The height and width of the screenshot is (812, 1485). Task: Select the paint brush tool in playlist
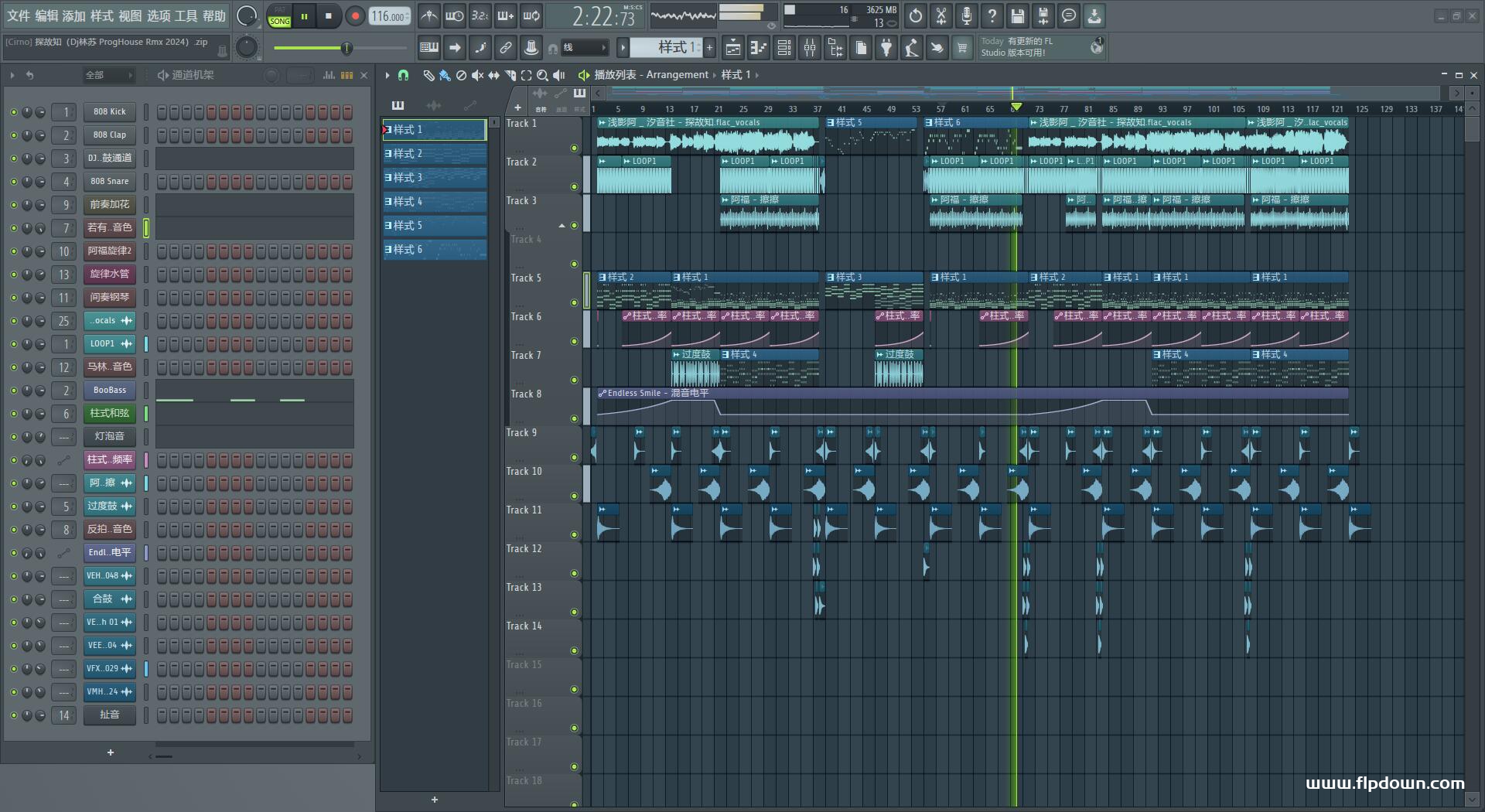pyautogui.click(x=445, y=75)
